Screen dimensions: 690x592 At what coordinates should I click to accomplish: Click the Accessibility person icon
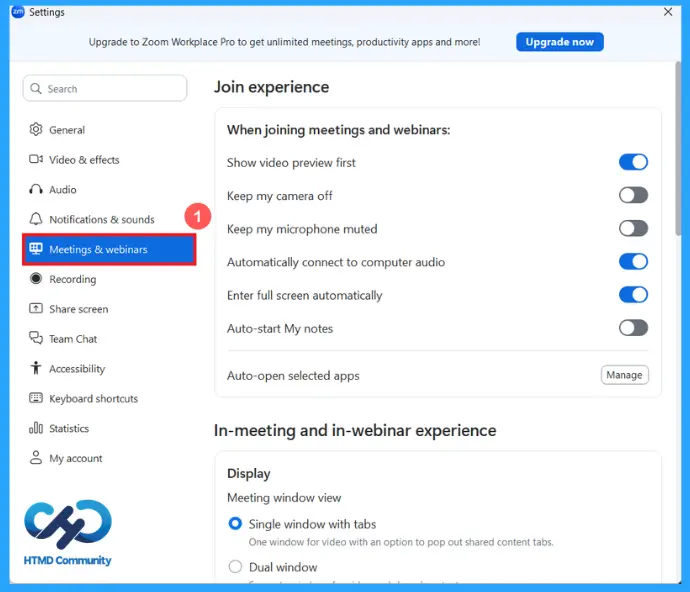click(x=36, y=368)
